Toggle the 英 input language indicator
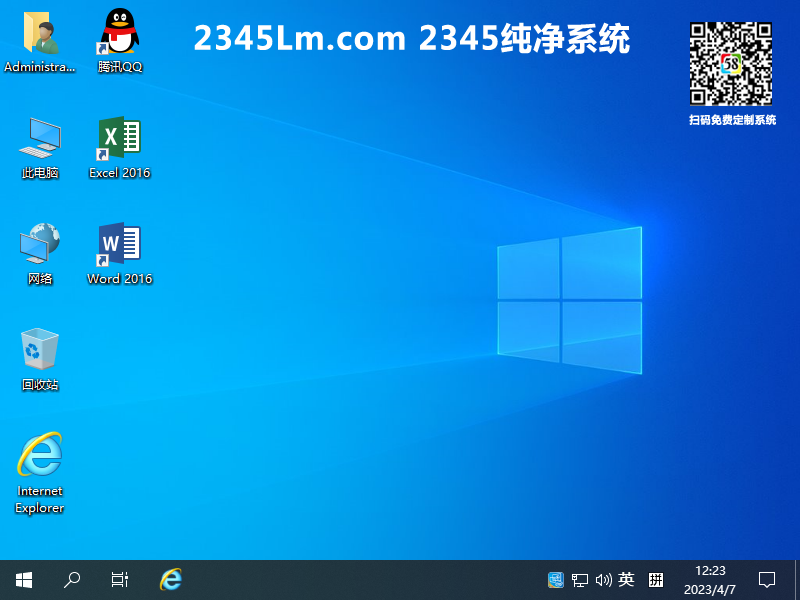Screen dimensions: 800x600 click(626, 580)
